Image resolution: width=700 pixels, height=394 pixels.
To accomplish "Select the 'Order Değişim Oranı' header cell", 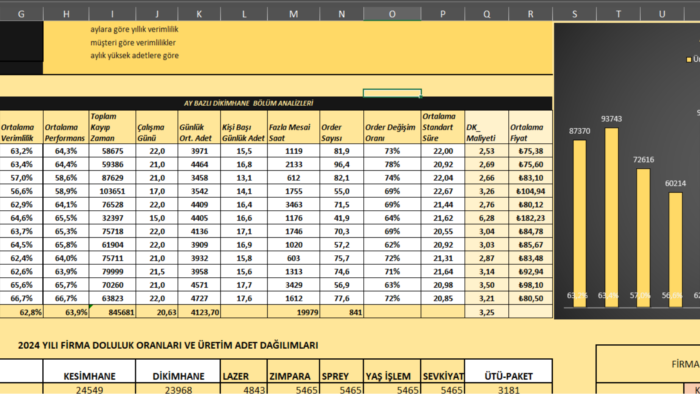I will (392, 127).
